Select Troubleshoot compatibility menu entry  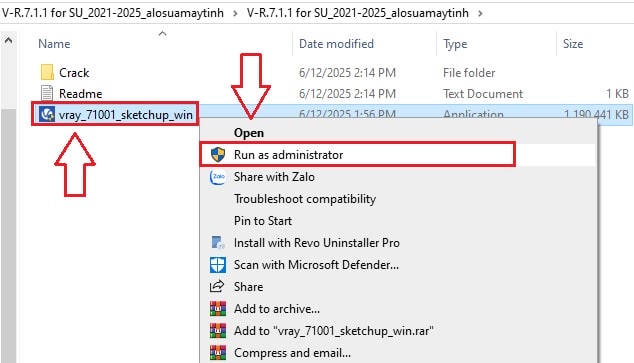pyautogui.click(x=305, y=199)
